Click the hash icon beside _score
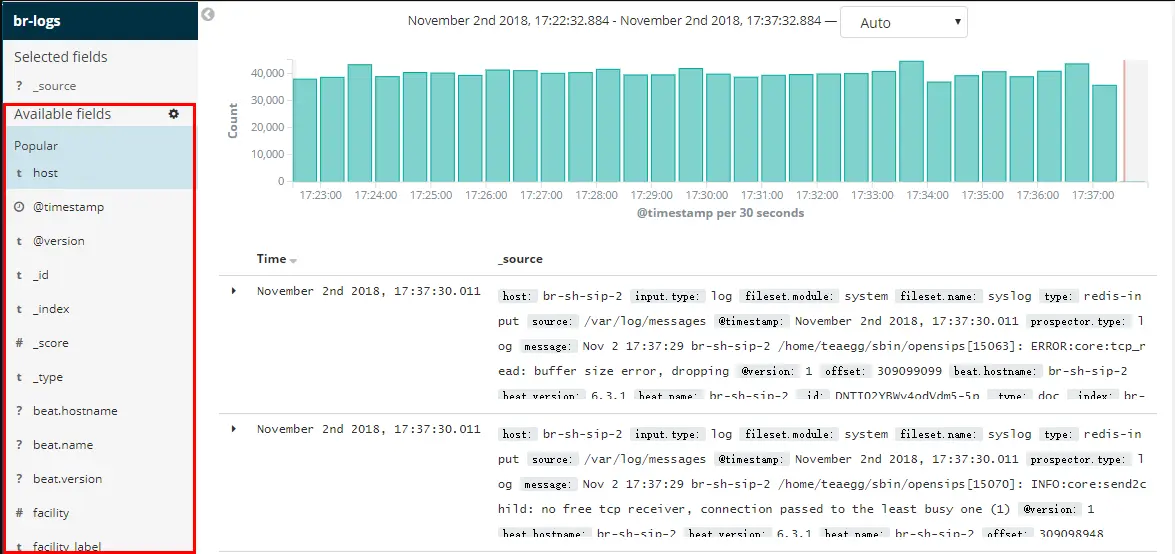The height and width of the screenshot is (554, 1175). pos(19,343)
